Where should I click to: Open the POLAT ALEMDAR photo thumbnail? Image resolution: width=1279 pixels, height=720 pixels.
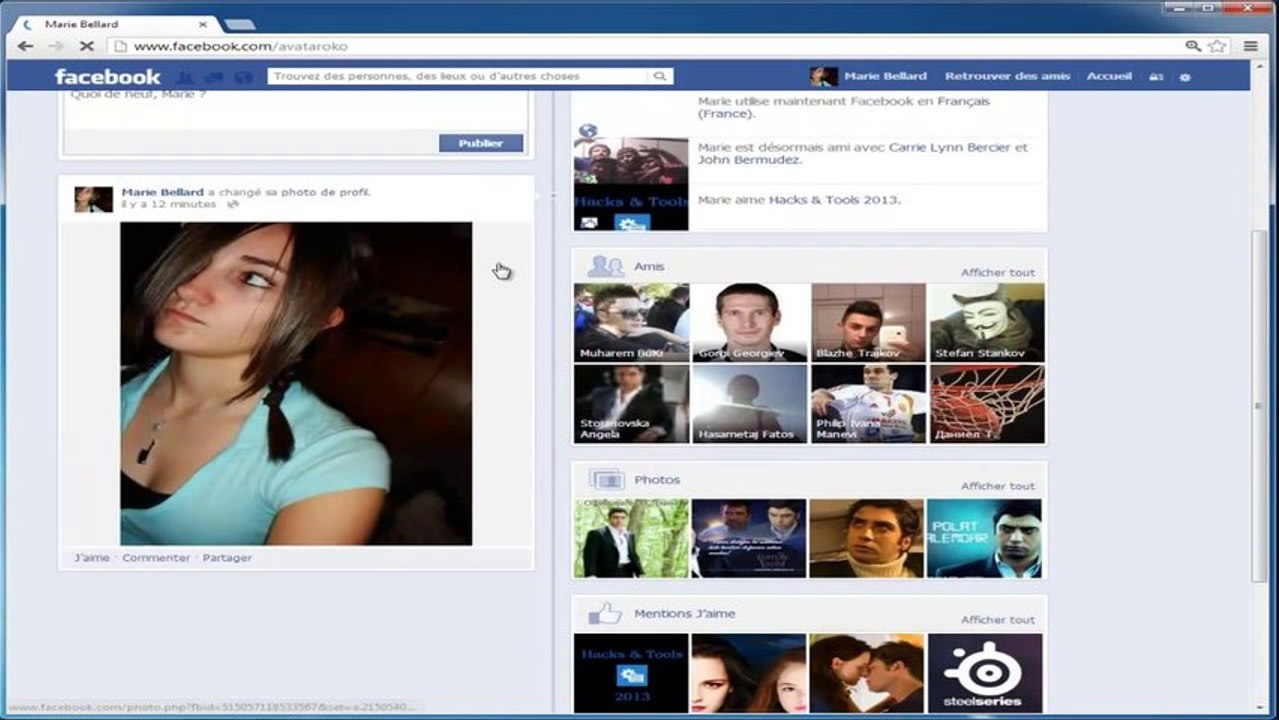984,538
